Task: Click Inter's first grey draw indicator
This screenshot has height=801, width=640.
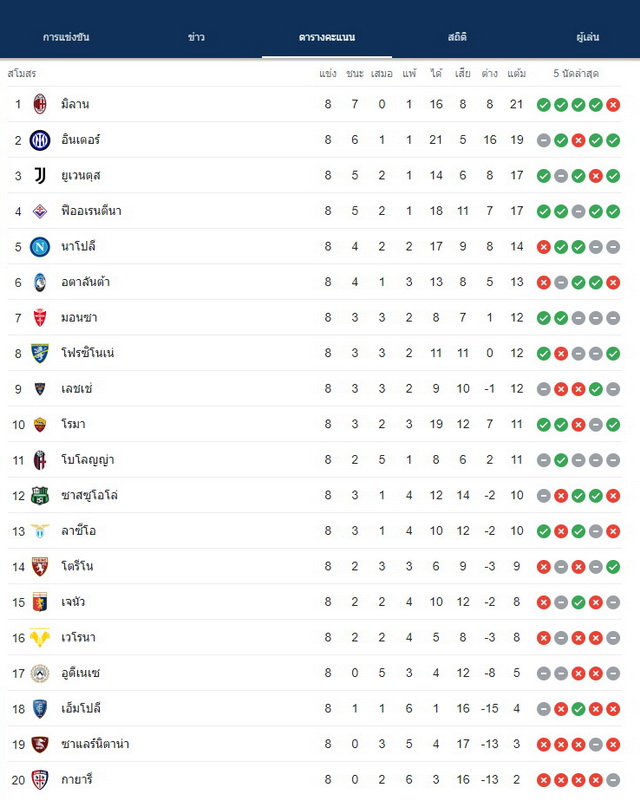Action: pos(544,140)
